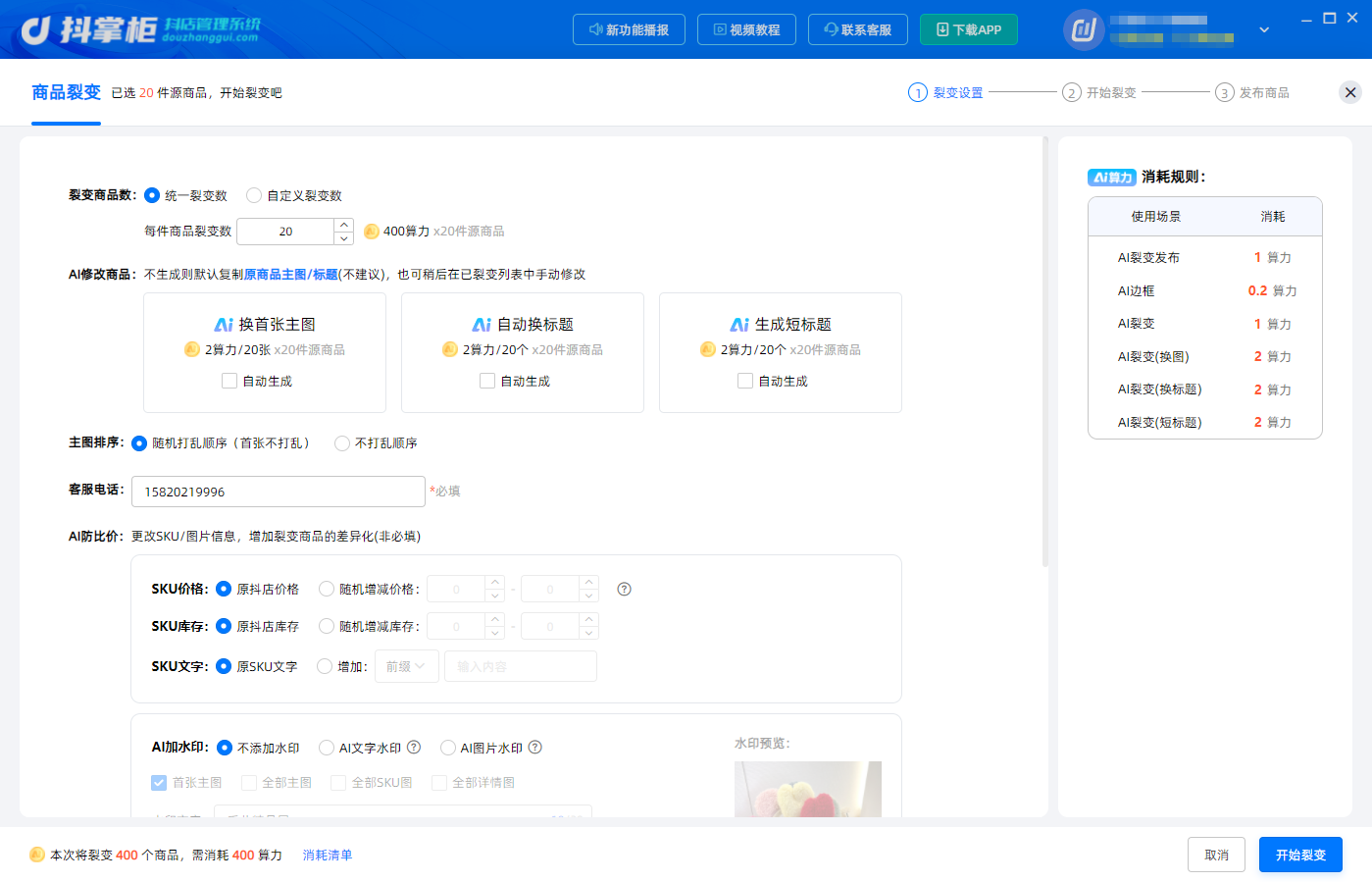Enable 自动生成 under 换首张主图

click(x=229, y=381)
